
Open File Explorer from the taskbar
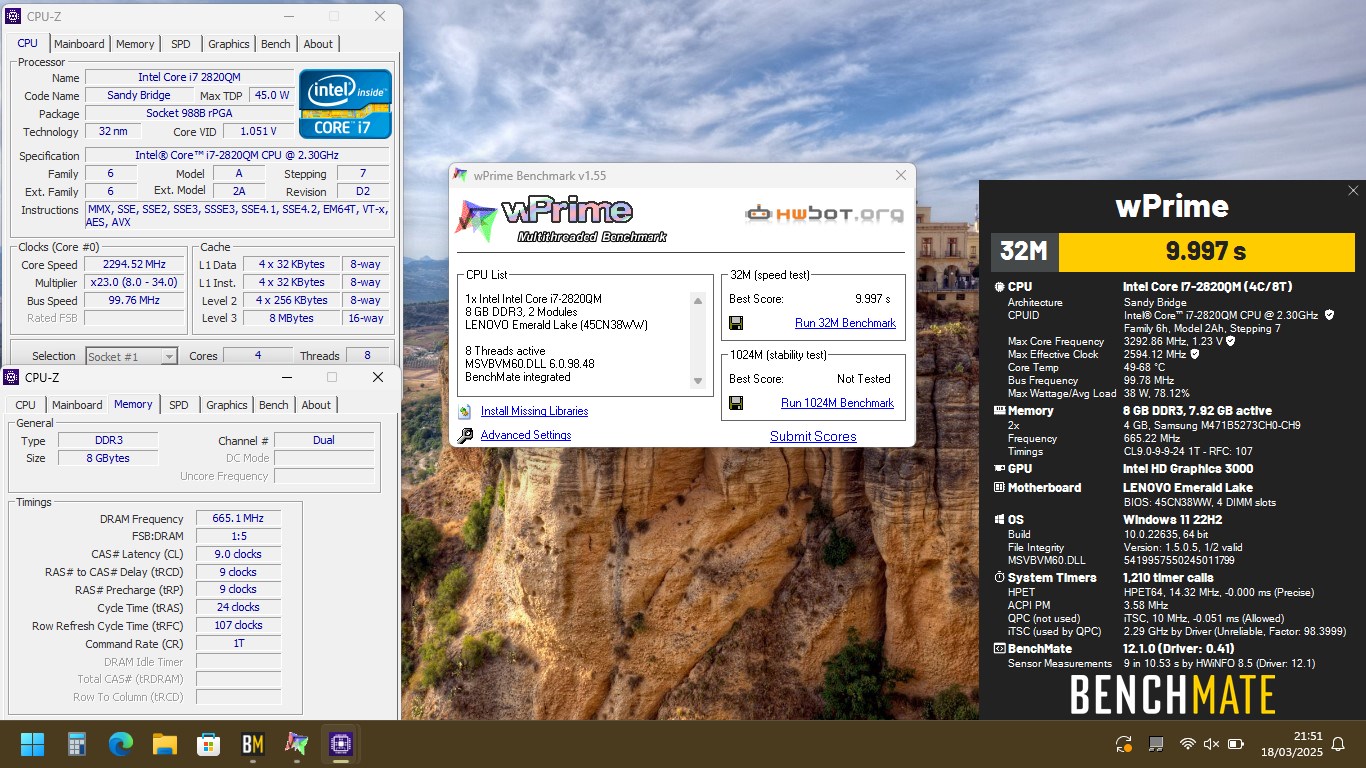(165, 744)
